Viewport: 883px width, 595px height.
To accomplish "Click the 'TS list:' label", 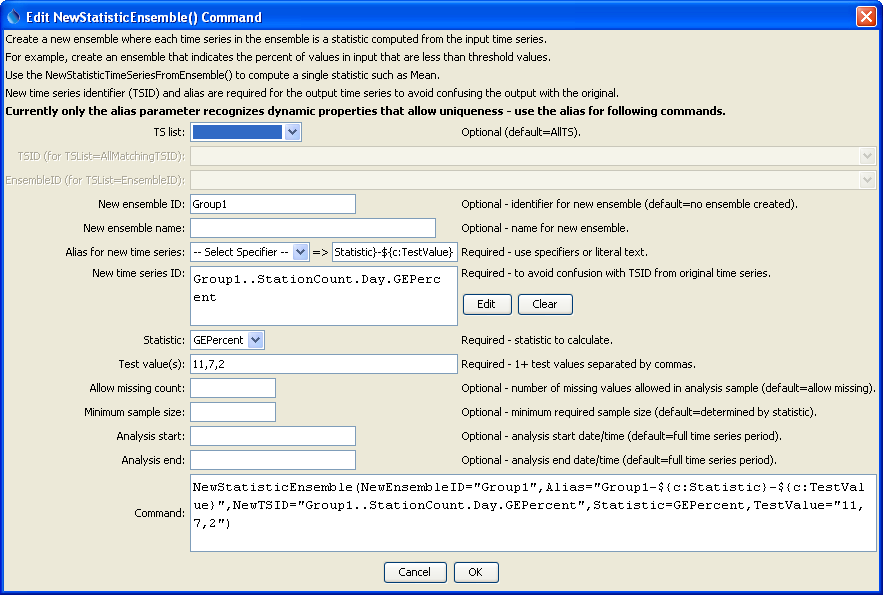I will click(x=169, y=132).
